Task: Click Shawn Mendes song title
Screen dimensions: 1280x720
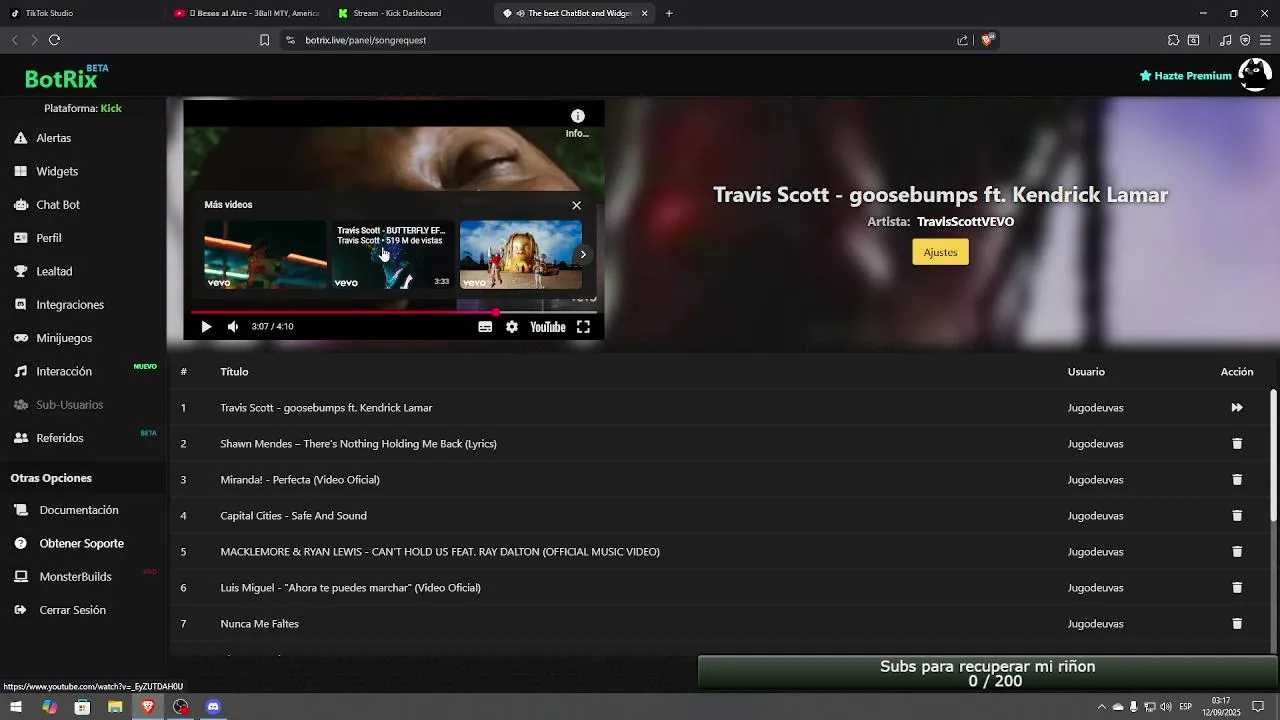Action: (x=358, y=444)
